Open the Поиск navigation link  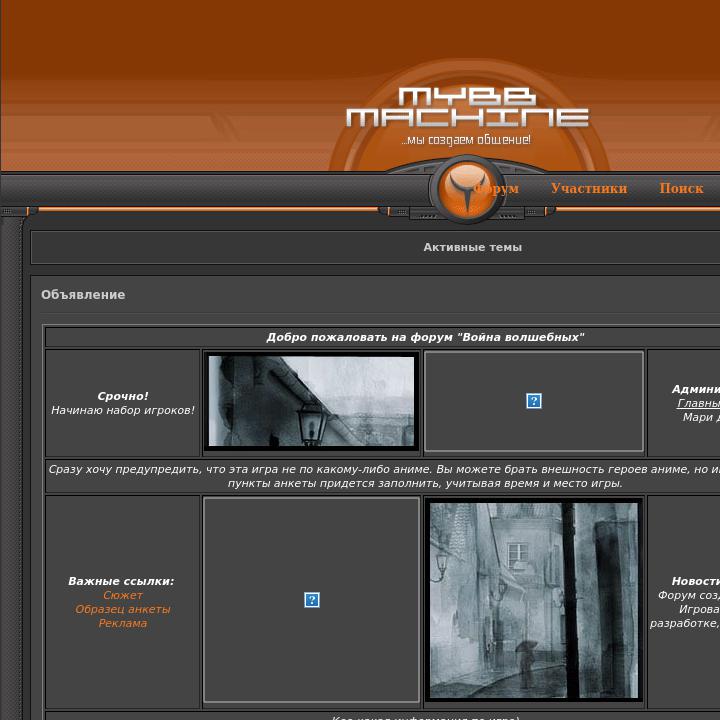point(681,188)
